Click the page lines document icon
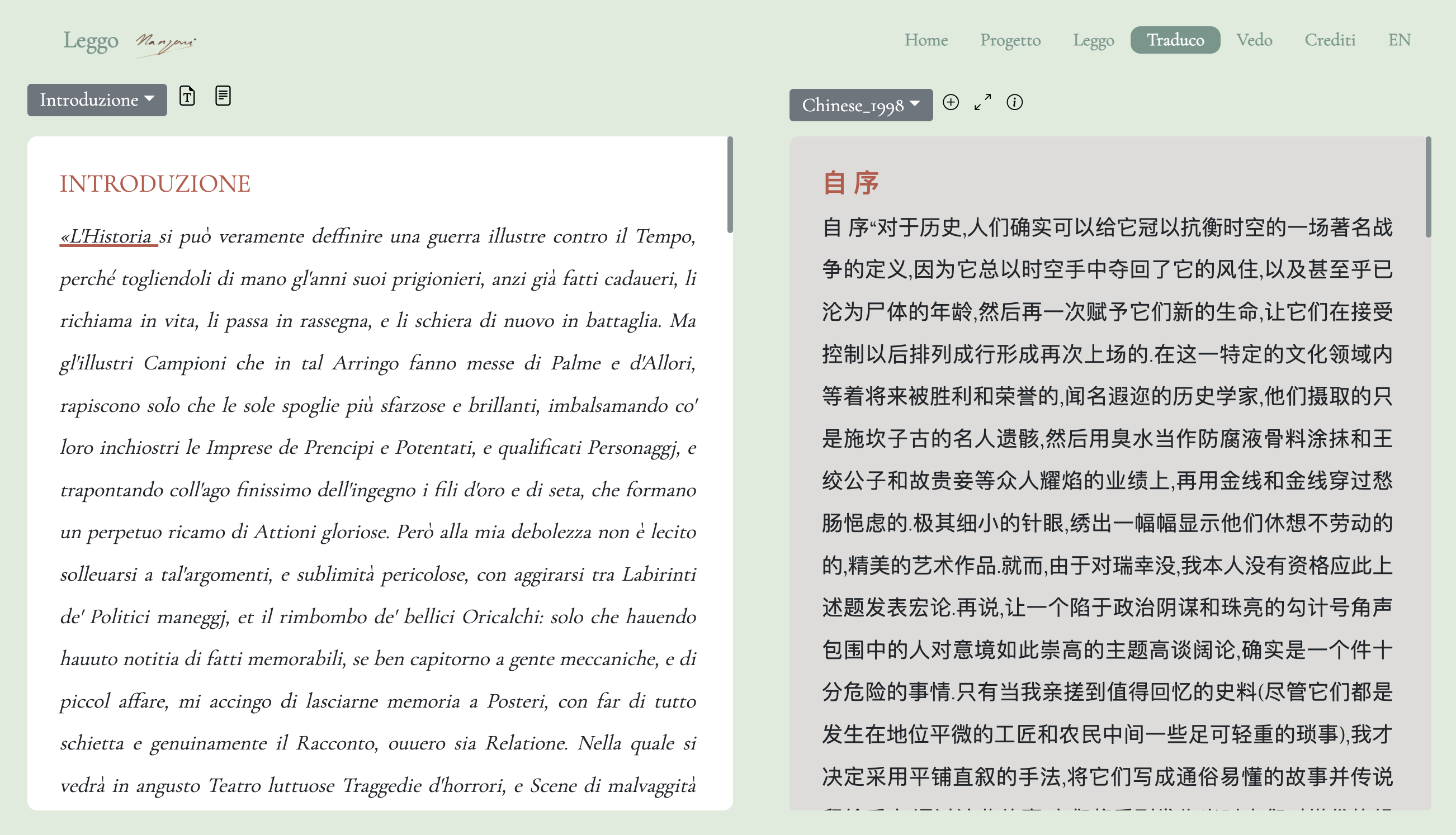The width and height of the screenshot is (1456, 835). [223, 96]
